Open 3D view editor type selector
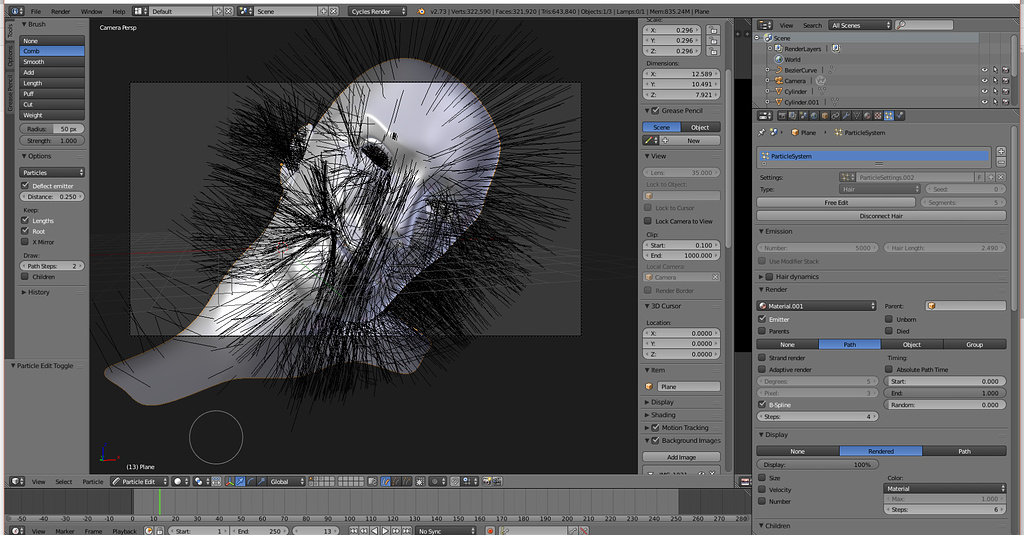This screenshot has height=535, width=1024. (16, 481)
